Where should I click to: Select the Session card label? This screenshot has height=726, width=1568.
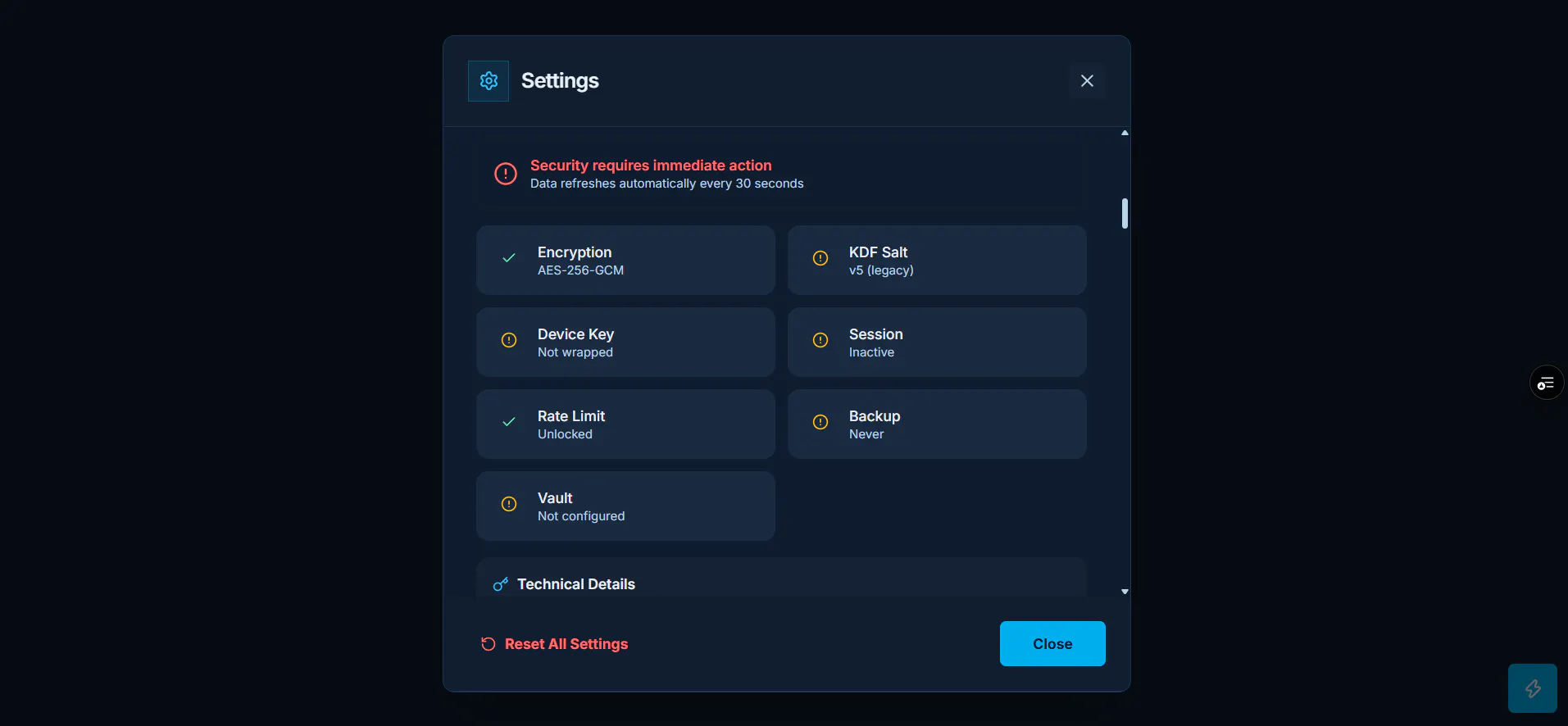(x=876, y=334)
